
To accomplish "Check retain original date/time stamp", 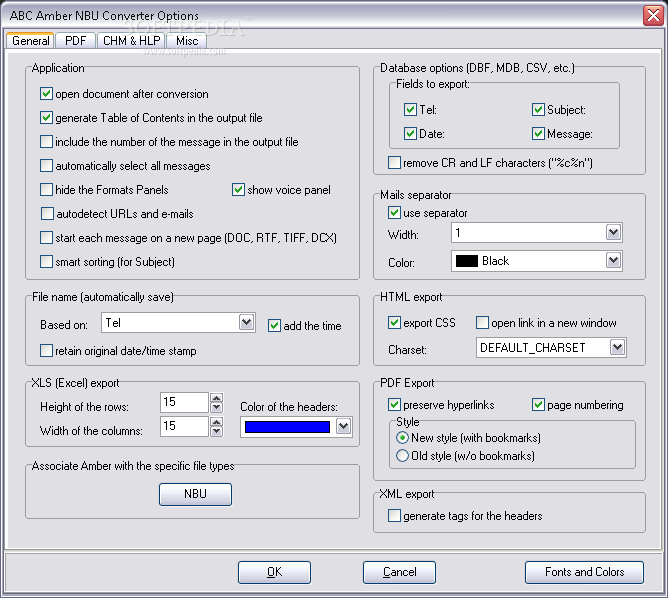I will pos(46,351).
